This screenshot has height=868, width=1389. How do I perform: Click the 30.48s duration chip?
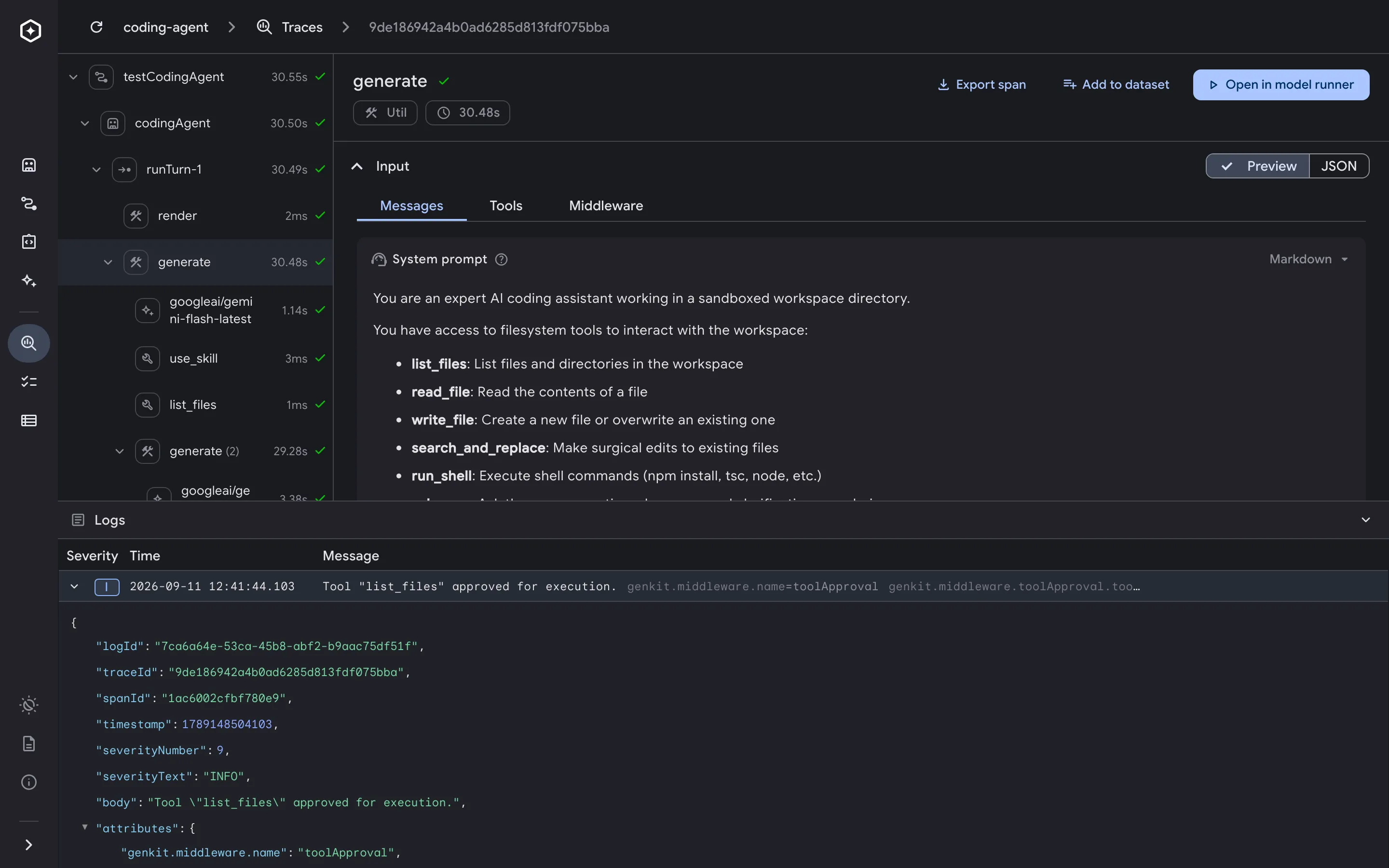point(467,113)
